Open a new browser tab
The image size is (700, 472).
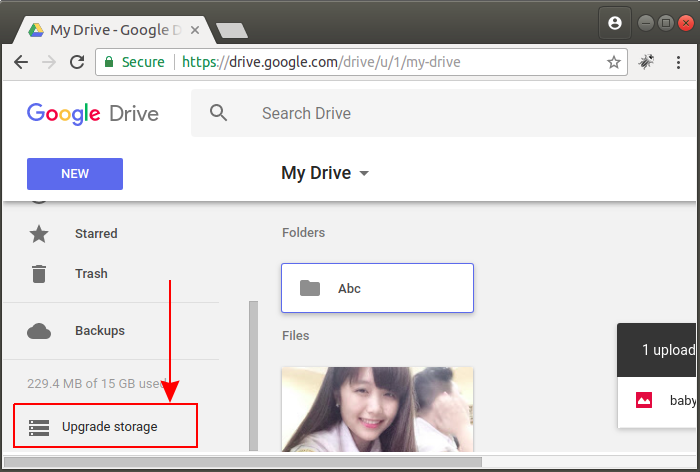point(232,30)
